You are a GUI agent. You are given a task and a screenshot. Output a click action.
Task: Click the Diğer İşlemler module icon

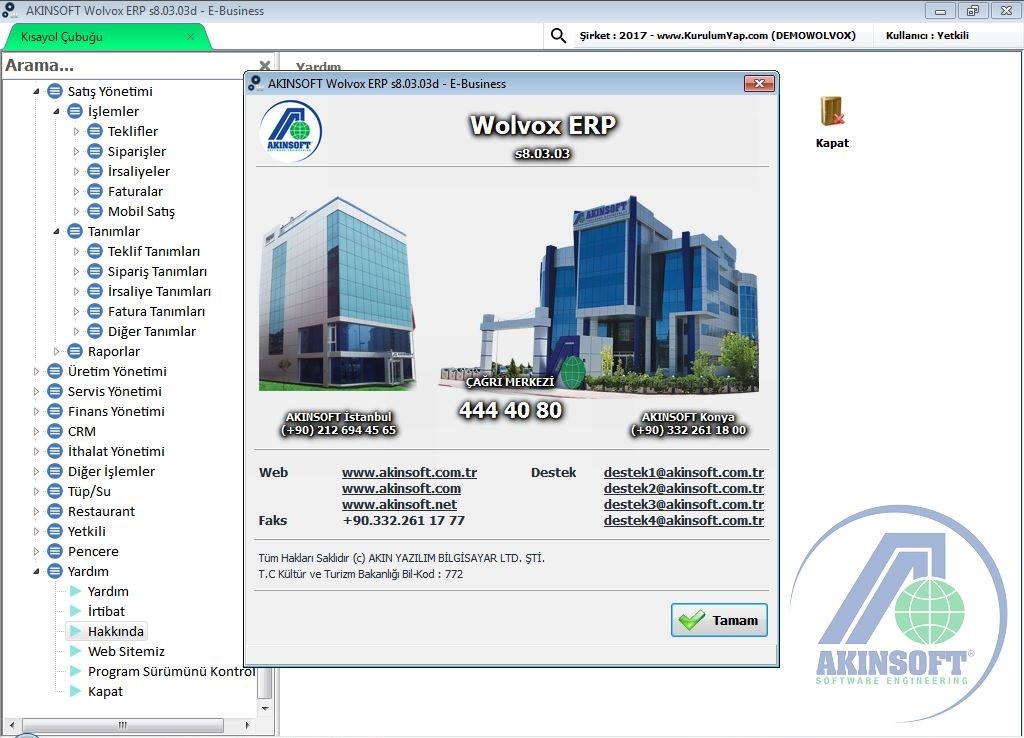[55, 472]
